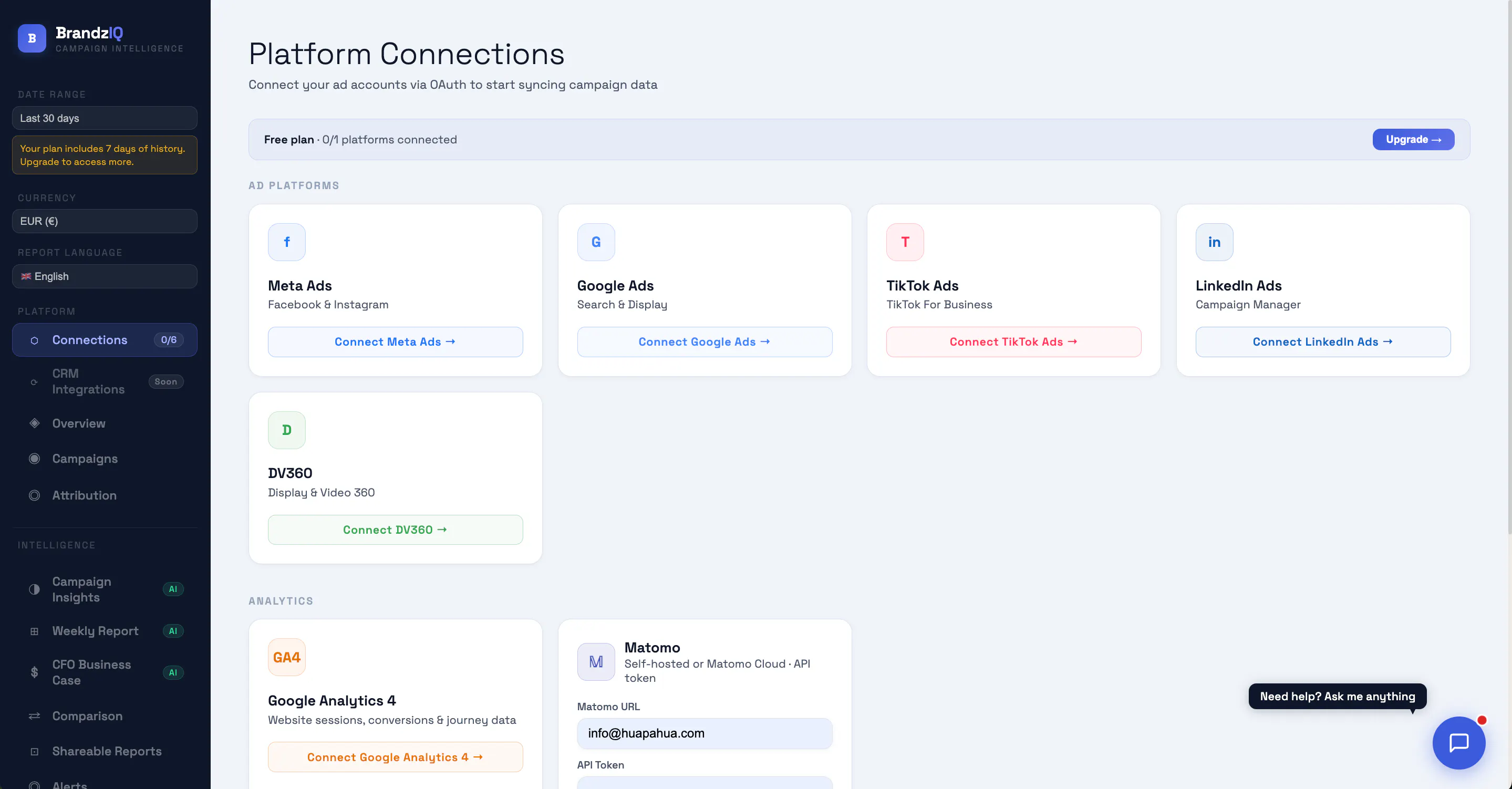
Task: Click the Matomo 'M' icon
Action: (596, 661)
